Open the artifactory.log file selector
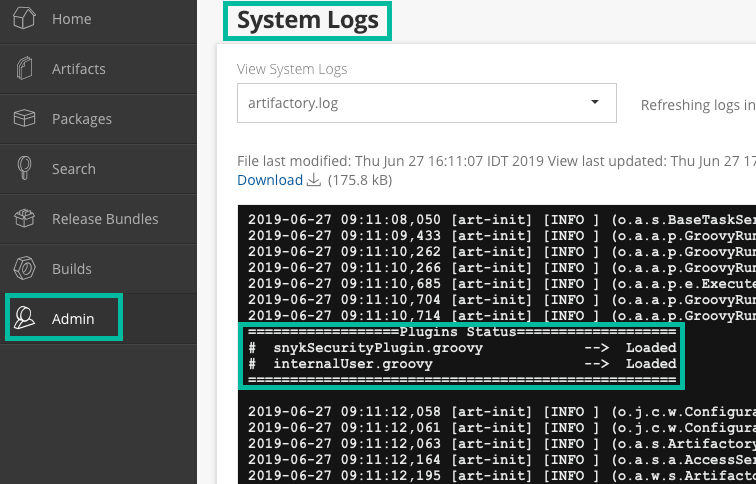756x484 pixels. pyautogui.click(x=410, y=103)
